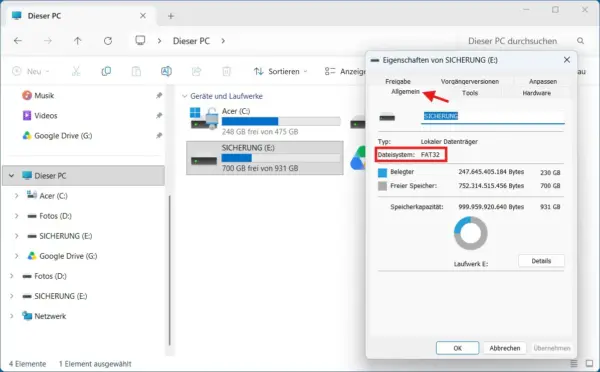Screen dimensions: 600x372
Task: Close the Eigenschaften von SICHERUNG dialog
Action: (x=567, y=60)
